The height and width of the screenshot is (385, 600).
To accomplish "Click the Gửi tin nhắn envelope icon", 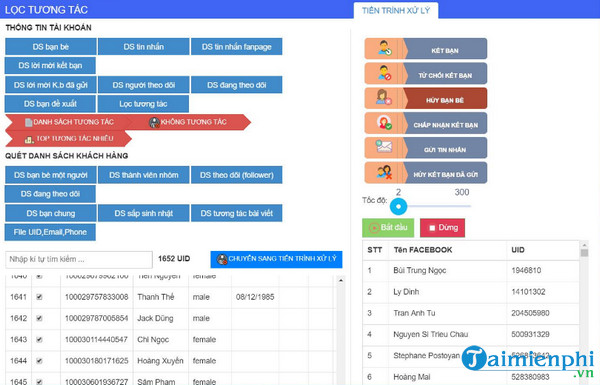I will (x=384, y=147).
